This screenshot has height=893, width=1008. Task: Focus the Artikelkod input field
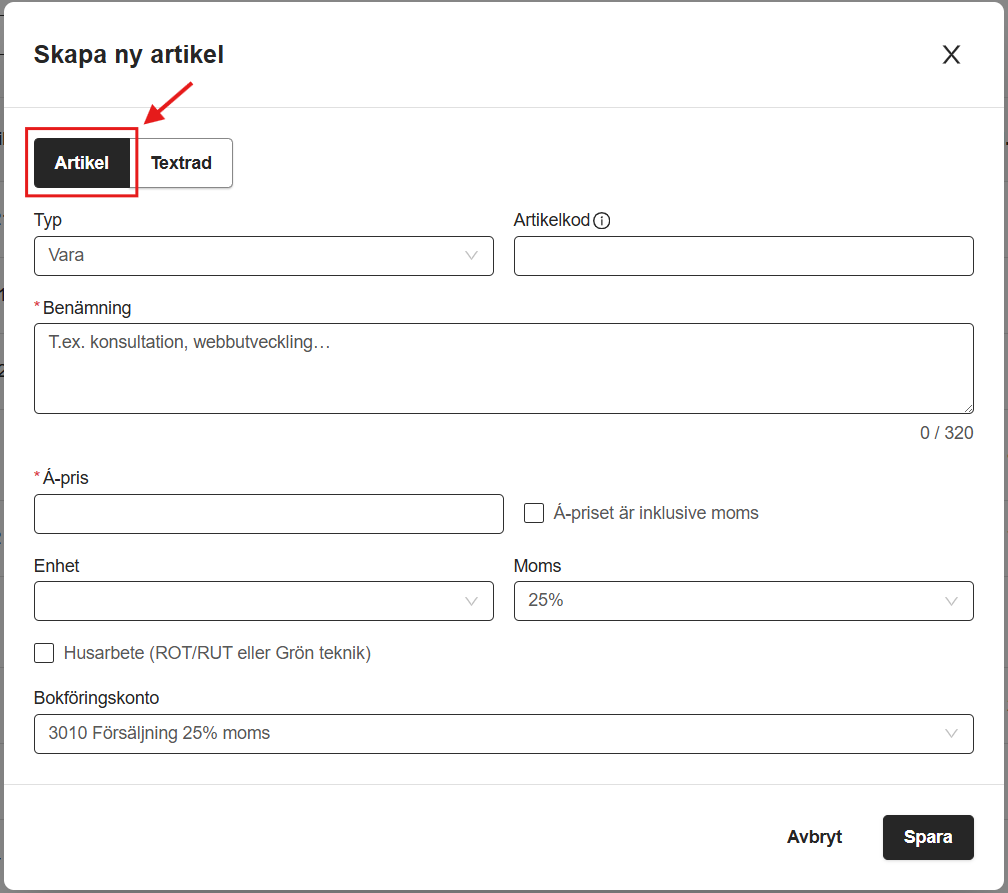(743, 256)
